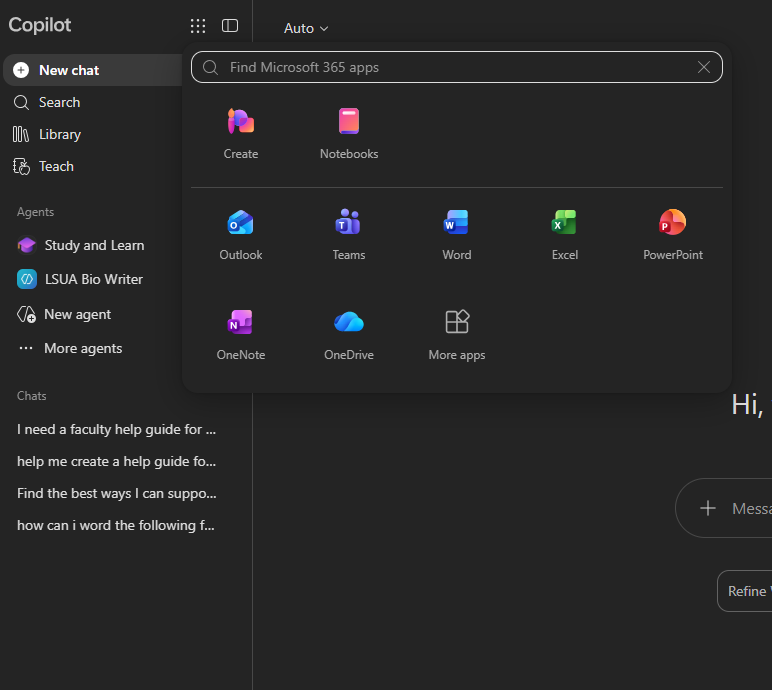
Task: Start a New chat
Action: tap(94, 70)
